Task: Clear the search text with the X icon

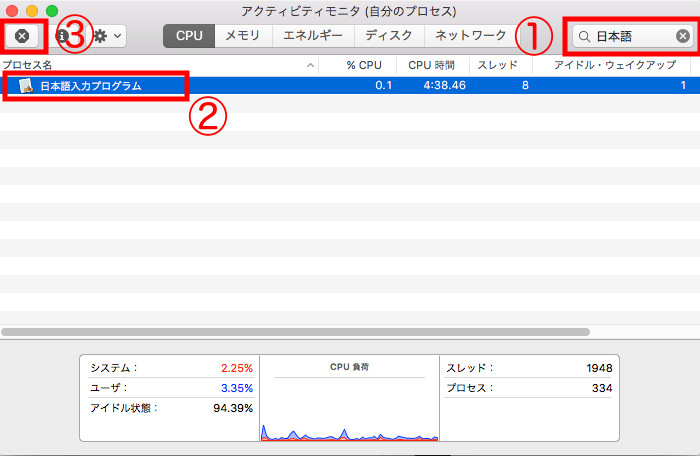Action: point(682,36)
